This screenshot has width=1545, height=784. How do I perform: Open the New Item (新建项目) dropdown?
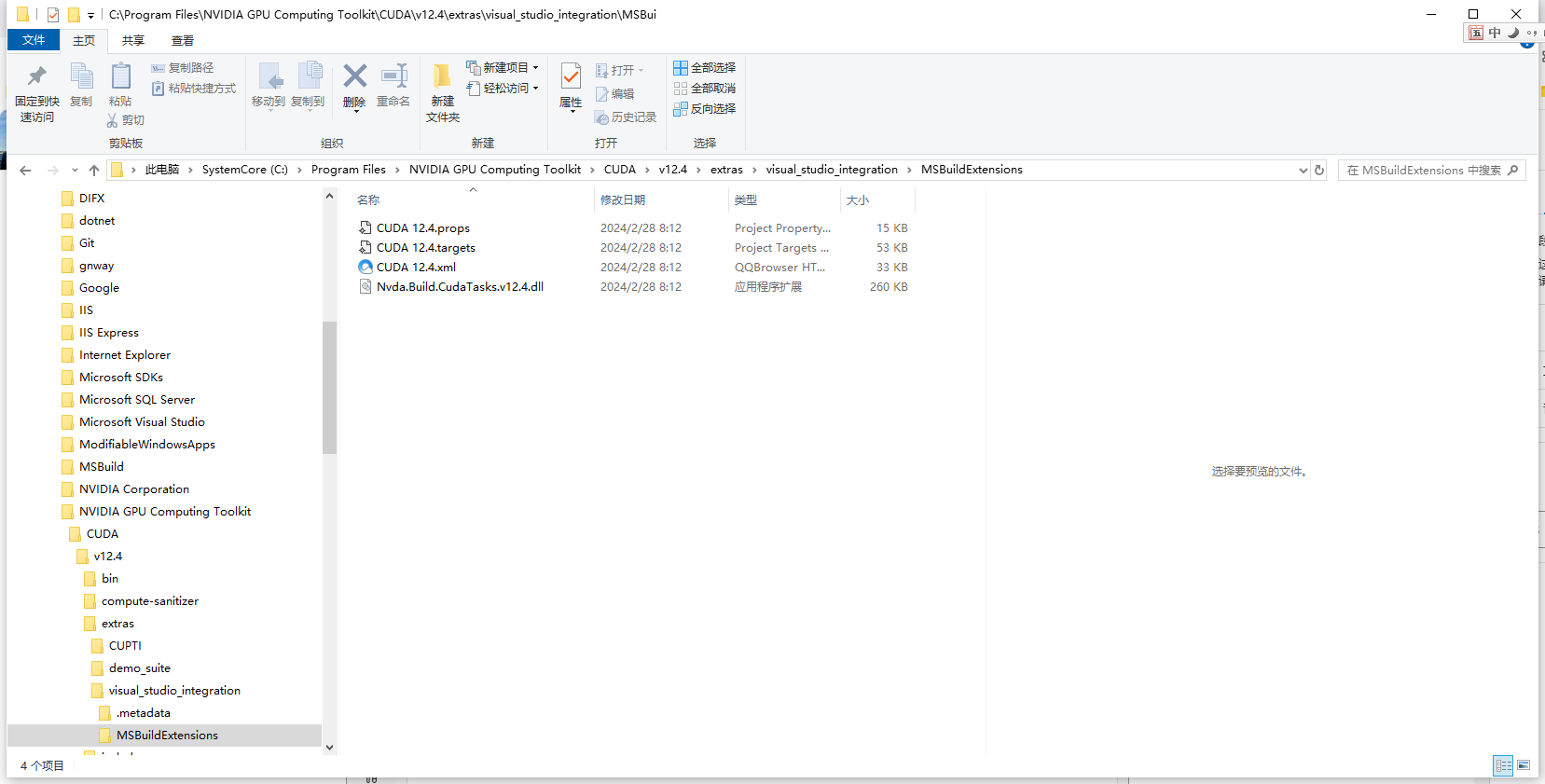coord(504,68)
